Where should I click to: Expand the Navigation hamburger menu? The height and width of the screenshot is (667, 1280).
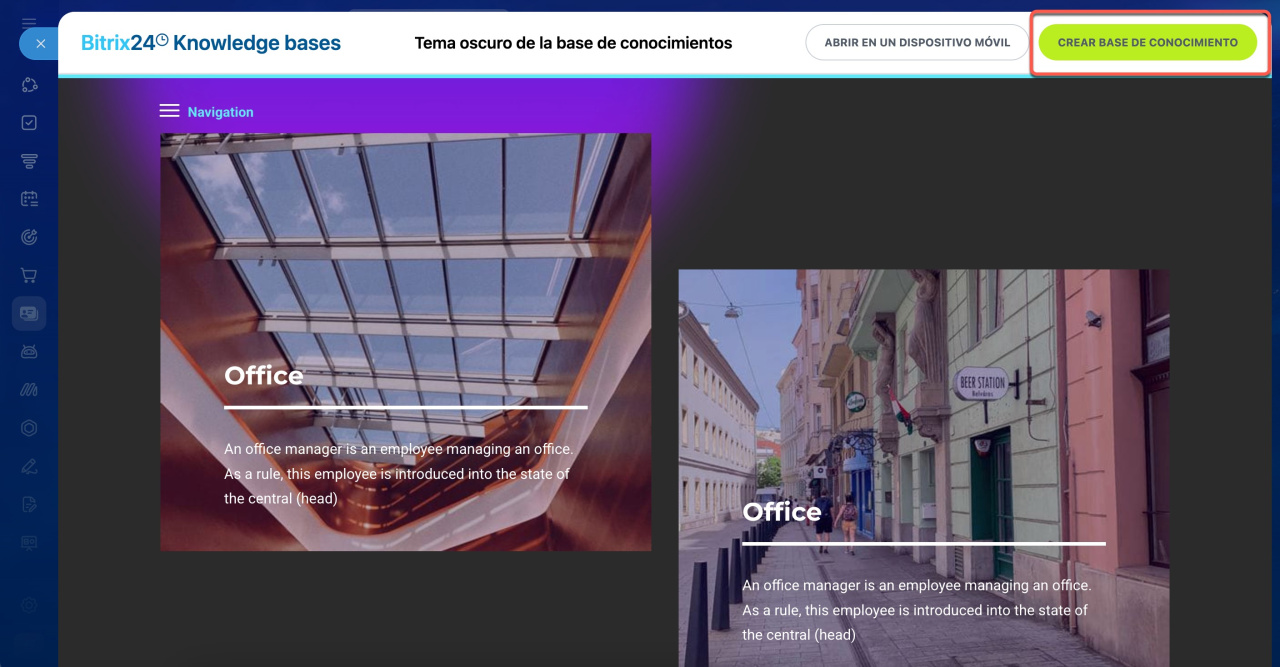tap(169, 111)
